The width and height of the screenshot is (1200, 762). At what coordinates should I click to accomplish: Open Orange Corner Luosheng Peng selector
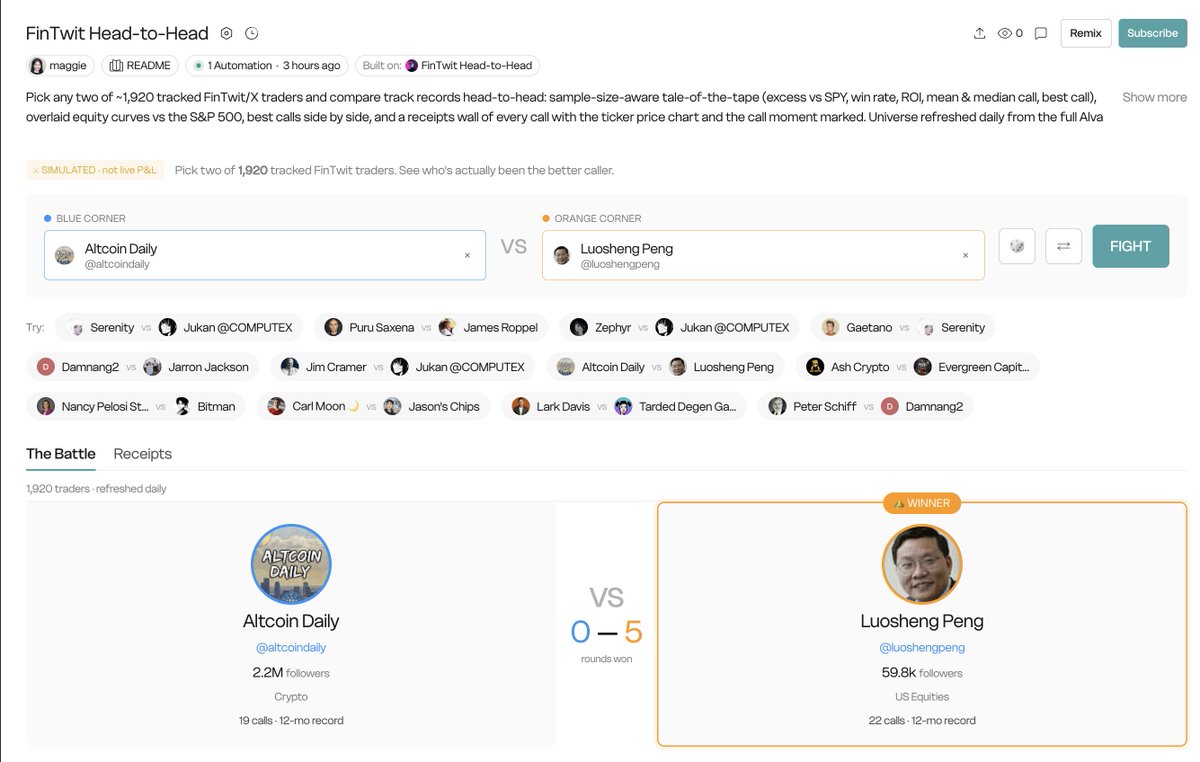[x=763, y=255]
